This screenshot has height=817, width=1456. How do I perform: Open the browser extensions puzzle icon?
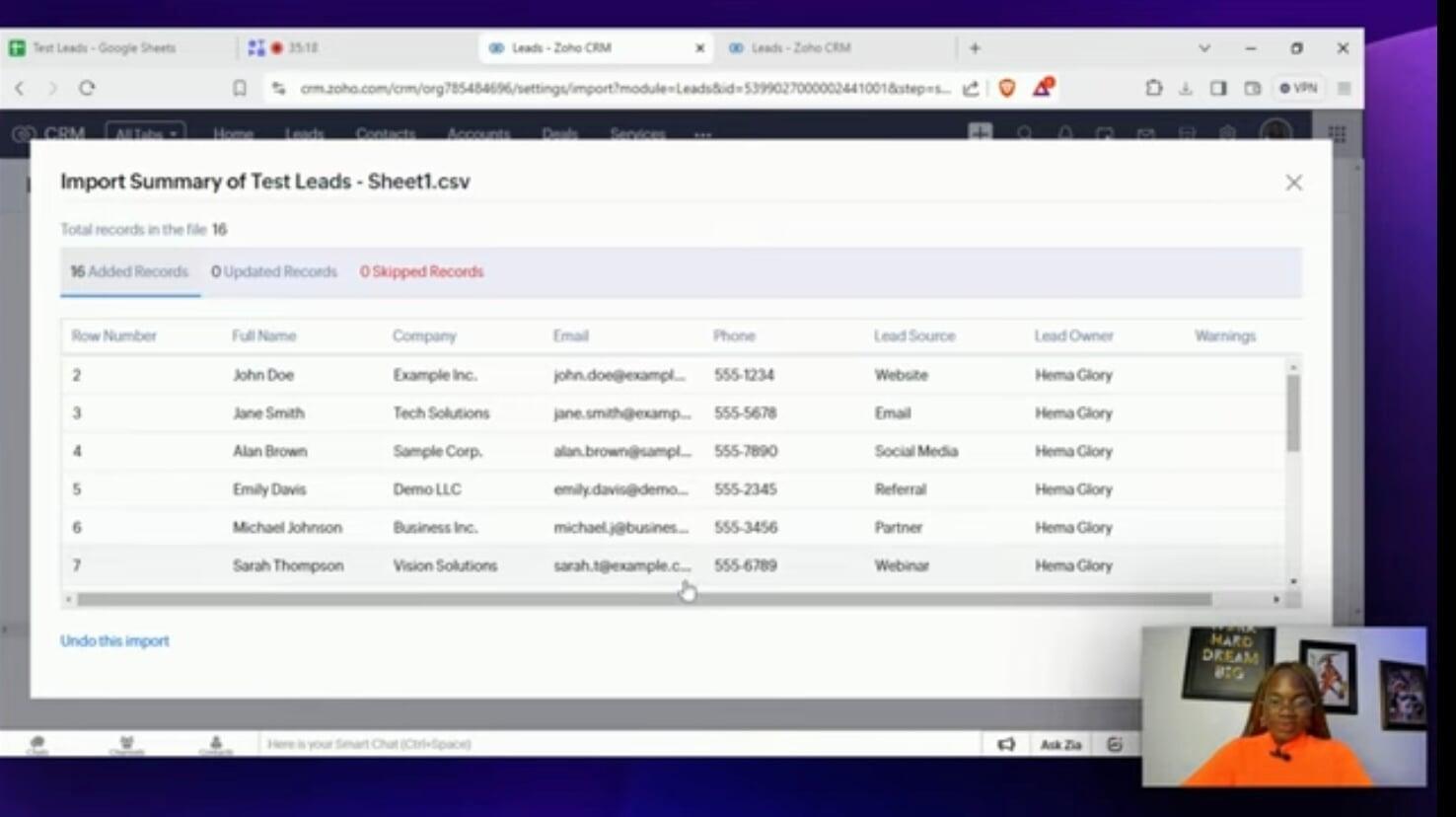tap(1153, 88)
